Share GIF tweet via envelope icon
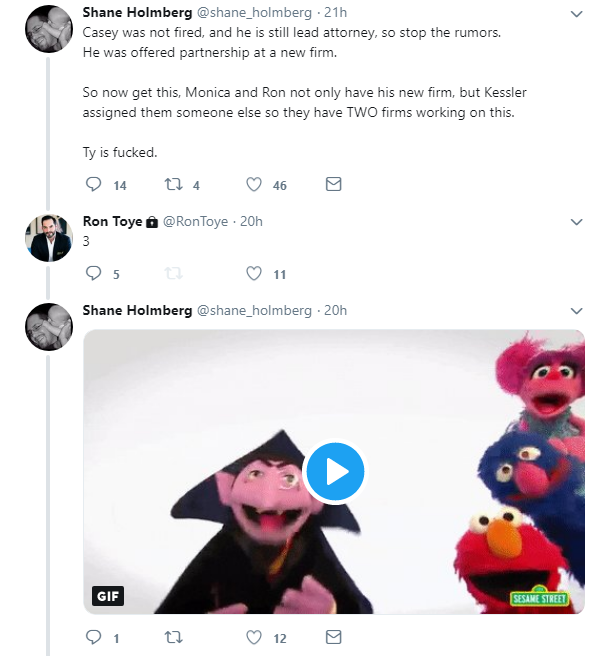Screen dimensions: 596x656 pyautogui.click(x=333, y=637)
